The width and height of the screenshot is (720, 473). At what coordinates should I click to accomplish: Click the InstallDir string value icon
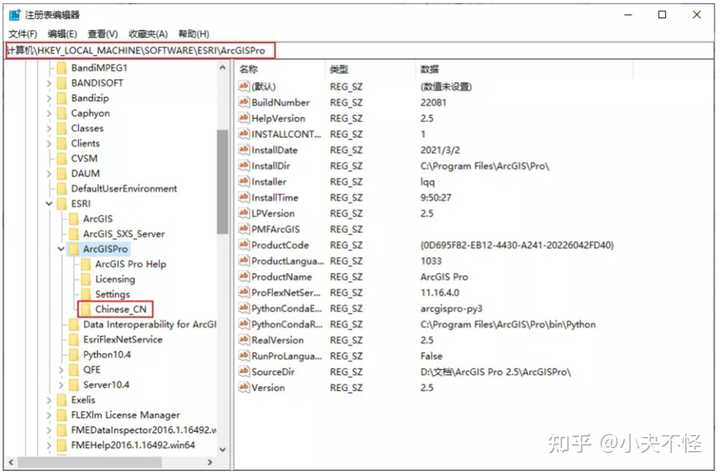point(244,166)
